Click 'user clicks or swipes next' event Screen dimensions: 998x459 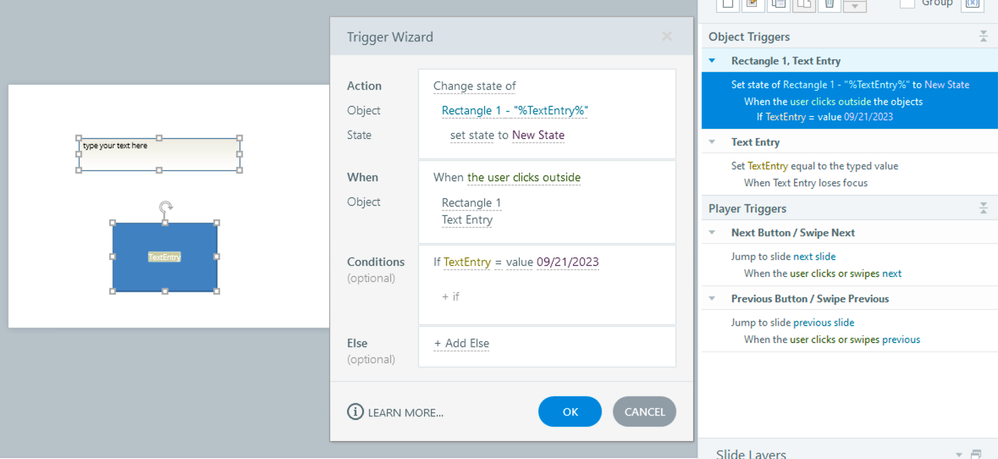point(846,273)
